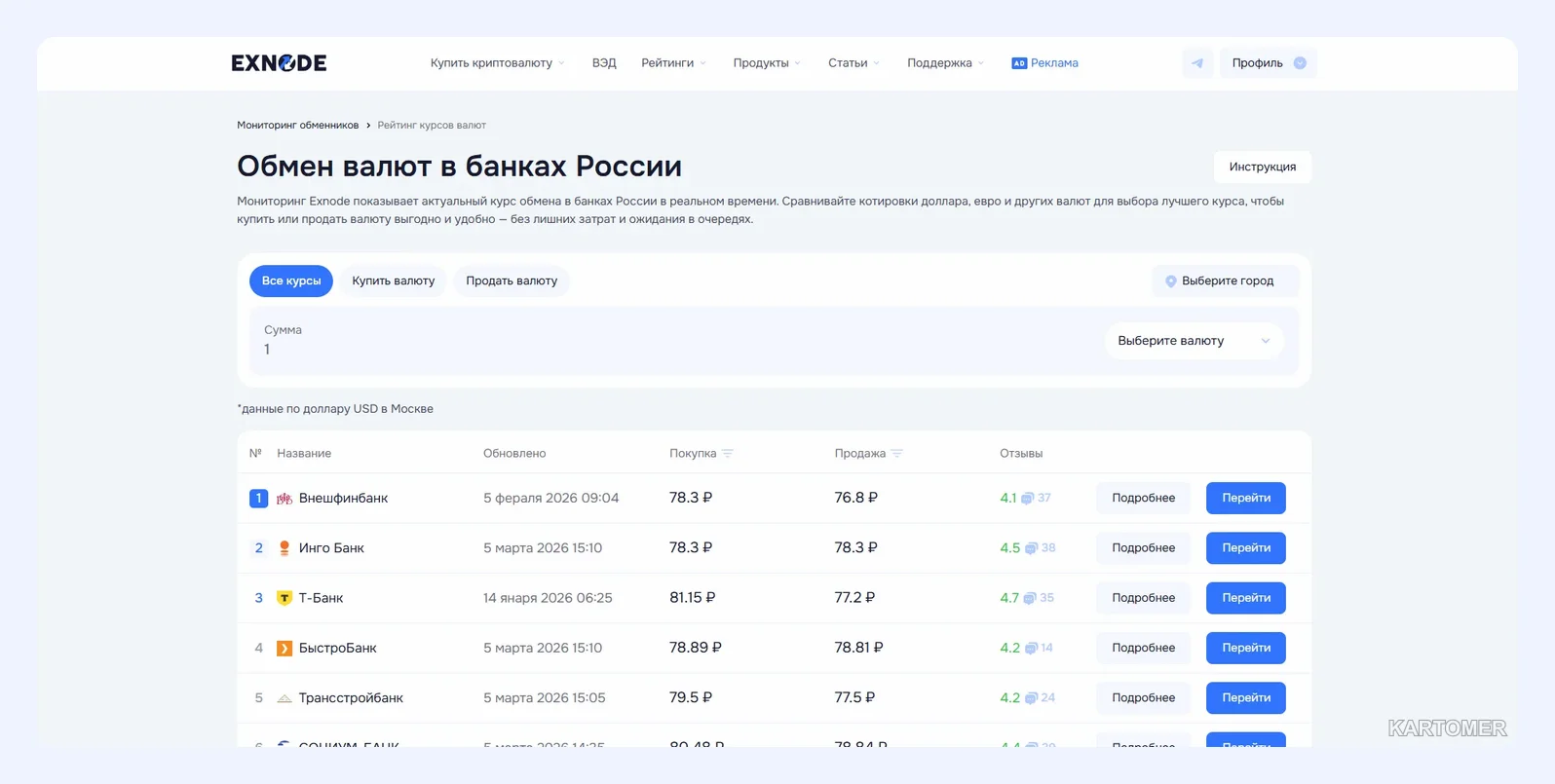Switch to Купить валюту tab
The height and width of the screenshot is (784, 1555).
click(x=394, y=280)
